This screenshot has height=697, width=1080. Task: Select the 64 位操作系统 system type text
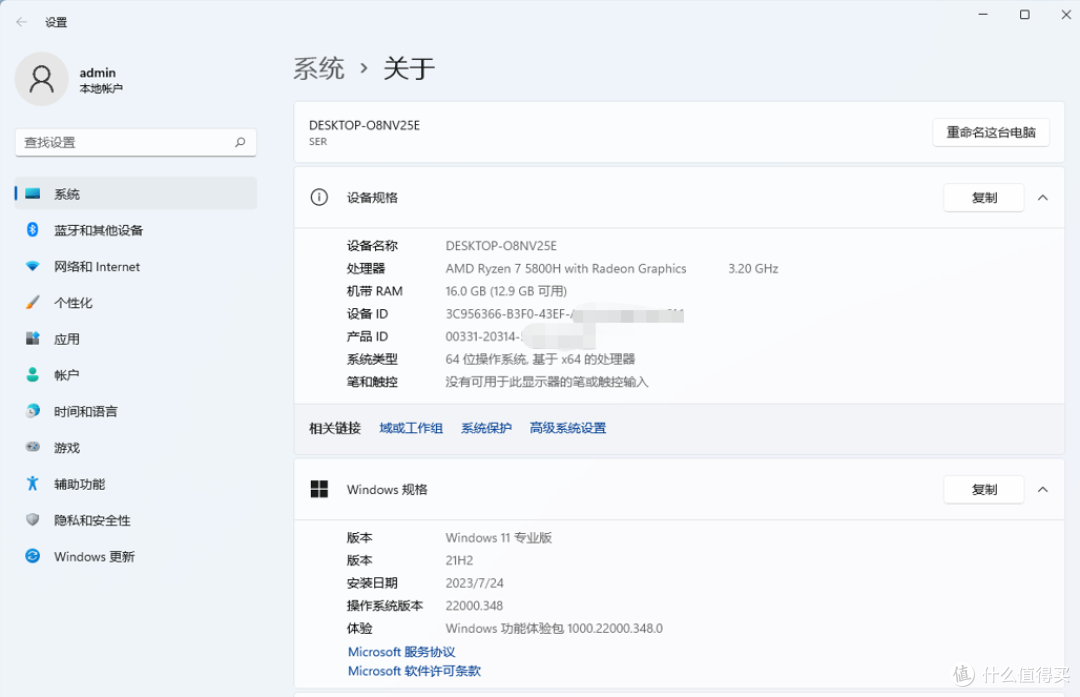(x=540, y=359)
